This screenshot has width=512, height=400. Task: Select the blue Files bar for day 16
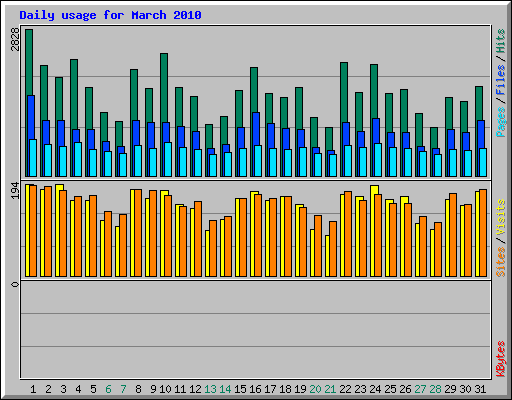[x=256, y=129]
